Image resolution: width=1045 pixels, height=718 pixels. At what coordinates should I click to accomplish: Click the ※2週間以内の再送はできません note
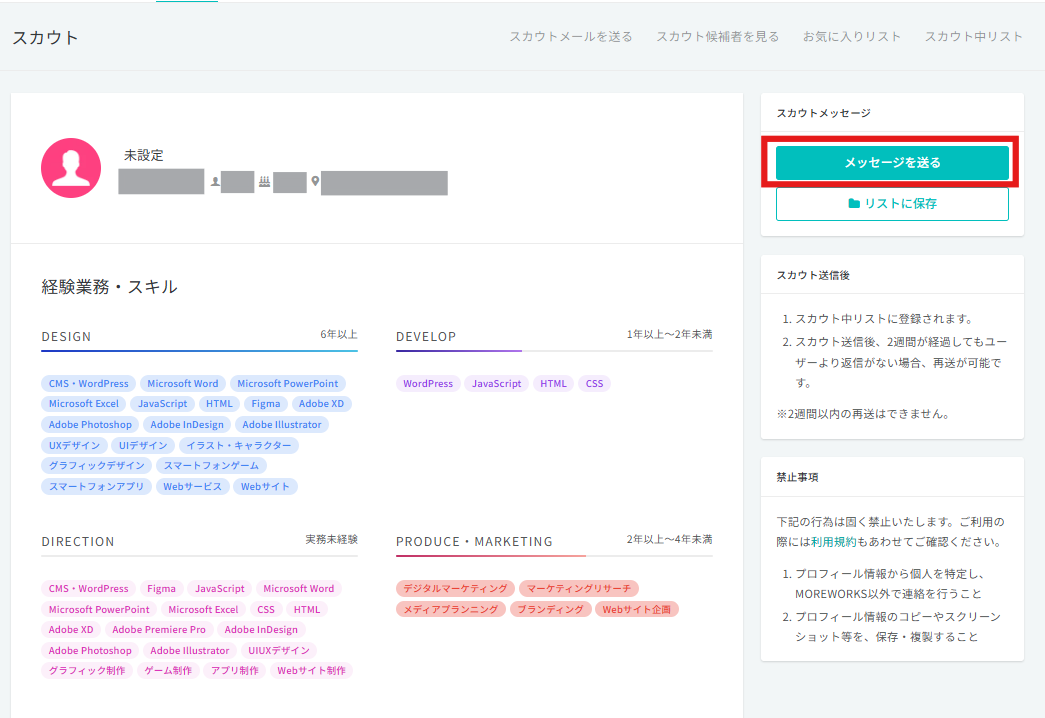(x=865, y=414)
